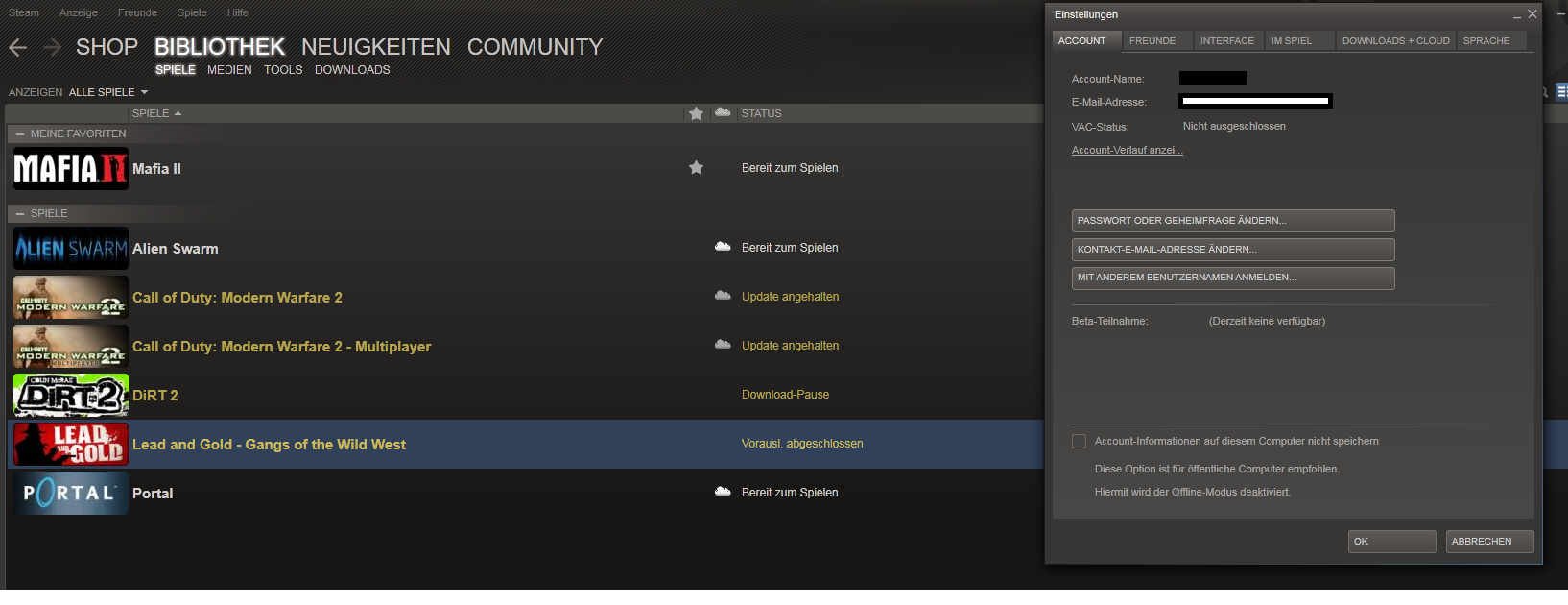Collapse the MEINE FAVORITEN group

pos(20,134)
